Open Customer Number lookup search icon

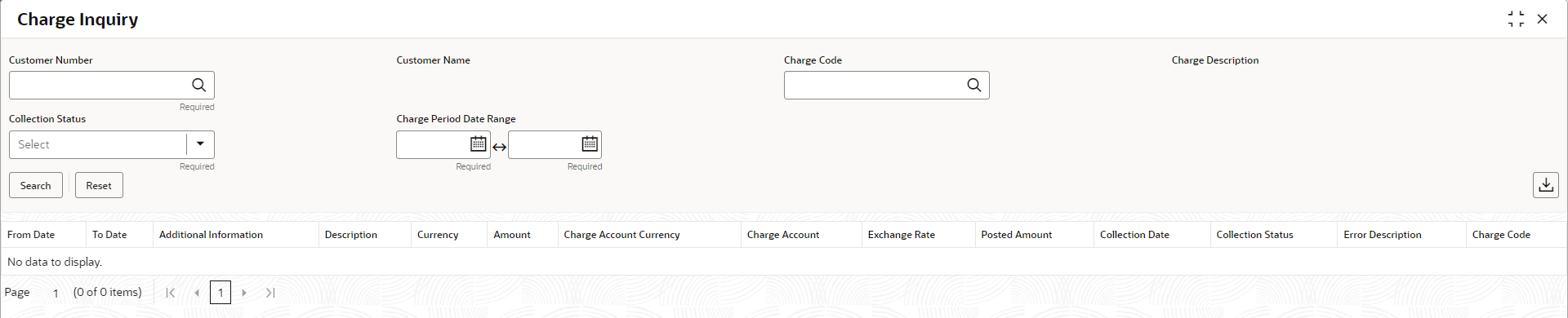click(x=198, y=85)
